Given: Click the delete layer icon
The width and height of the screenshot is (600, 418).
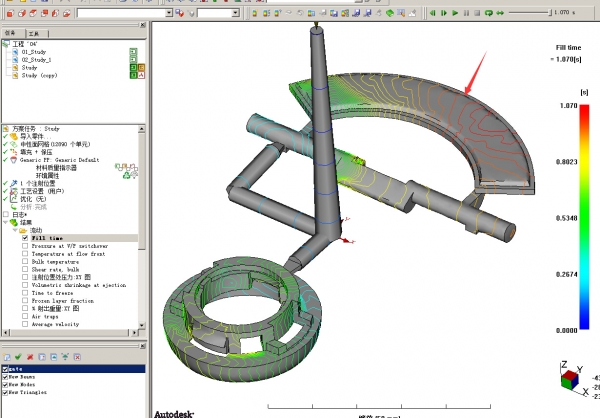Looking at the screenshot, I should (x=77, y=357).
